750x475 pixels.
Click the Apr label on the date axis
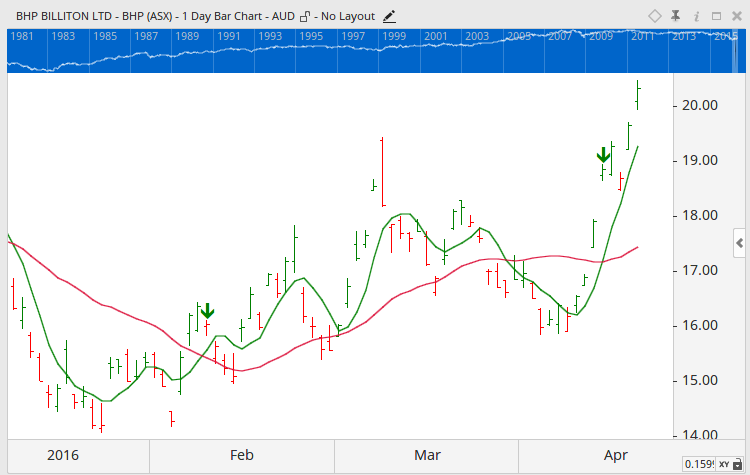pos(616,455)
